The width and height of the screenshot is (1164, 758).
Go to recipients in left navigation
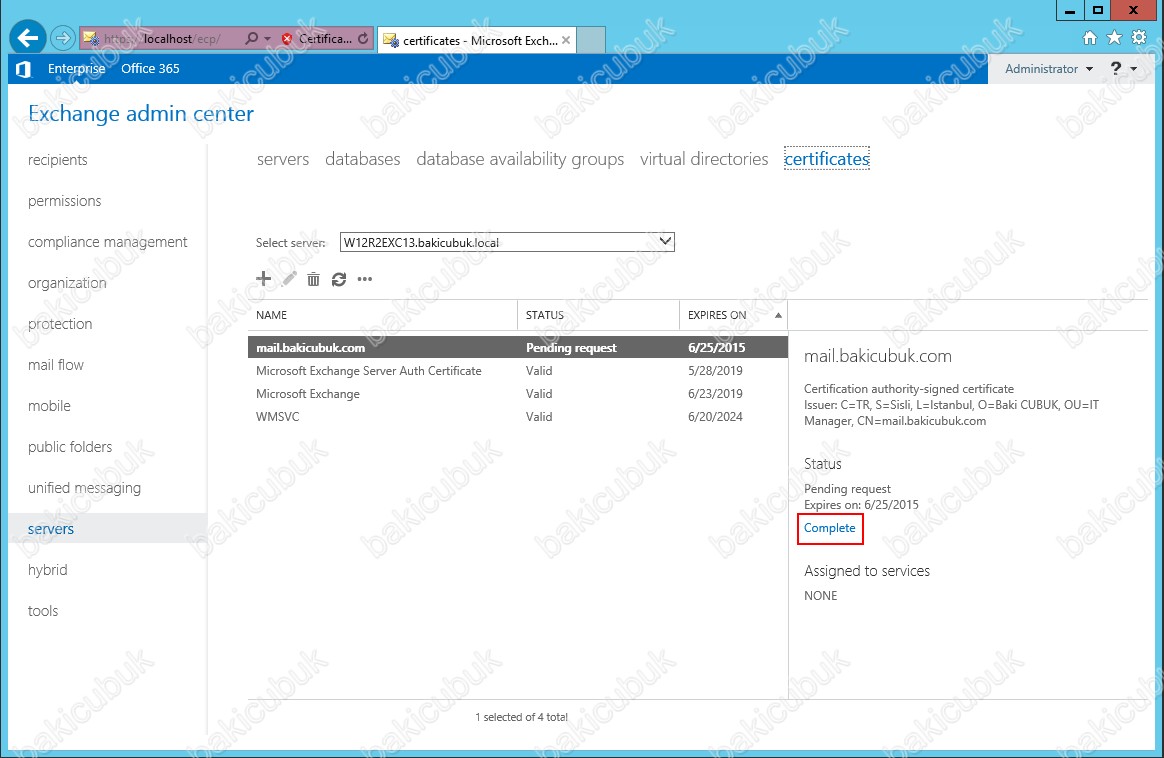57,160
